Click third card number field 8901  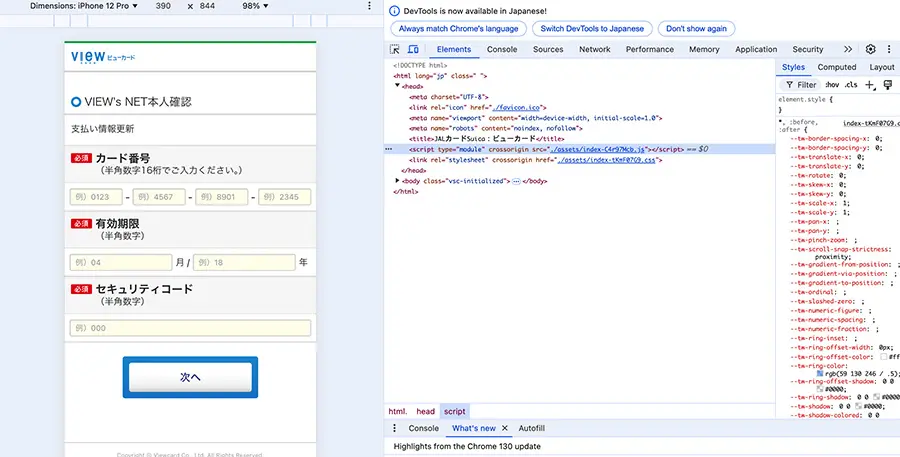(222, 197)
